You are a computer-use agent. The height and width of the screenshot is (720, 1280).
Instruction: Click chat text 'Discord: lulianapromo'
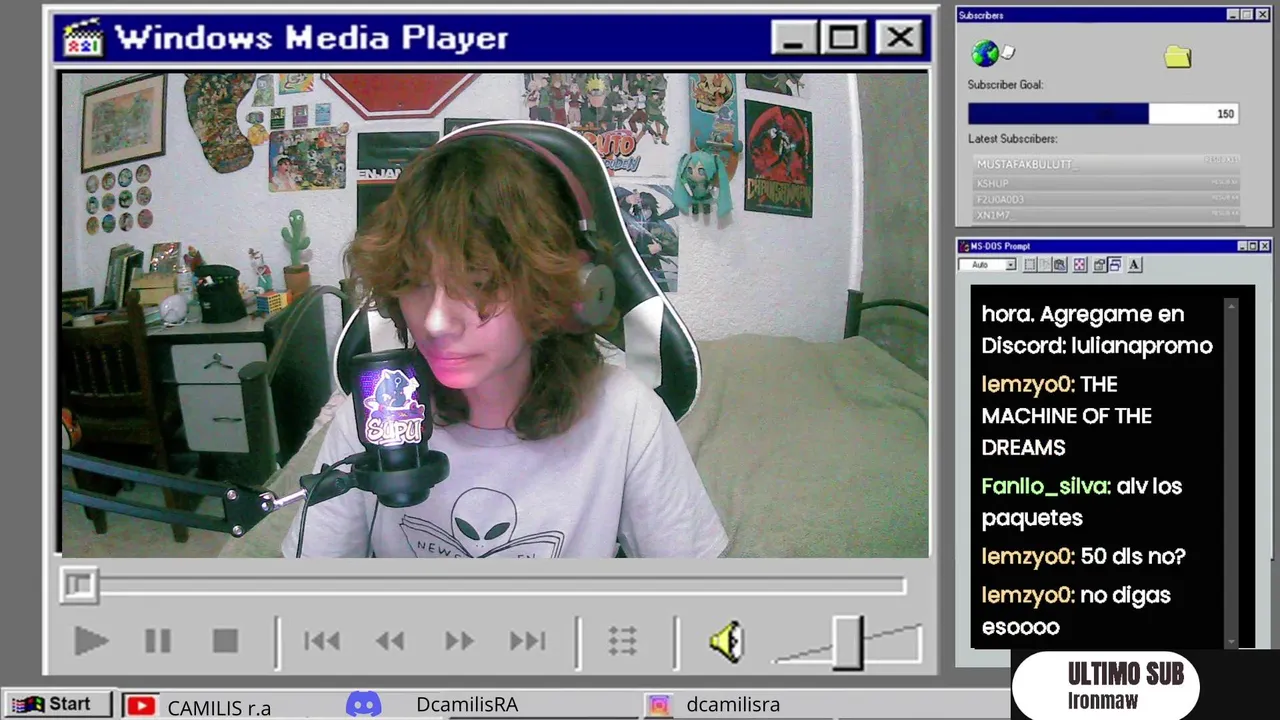coord(1097,346)
